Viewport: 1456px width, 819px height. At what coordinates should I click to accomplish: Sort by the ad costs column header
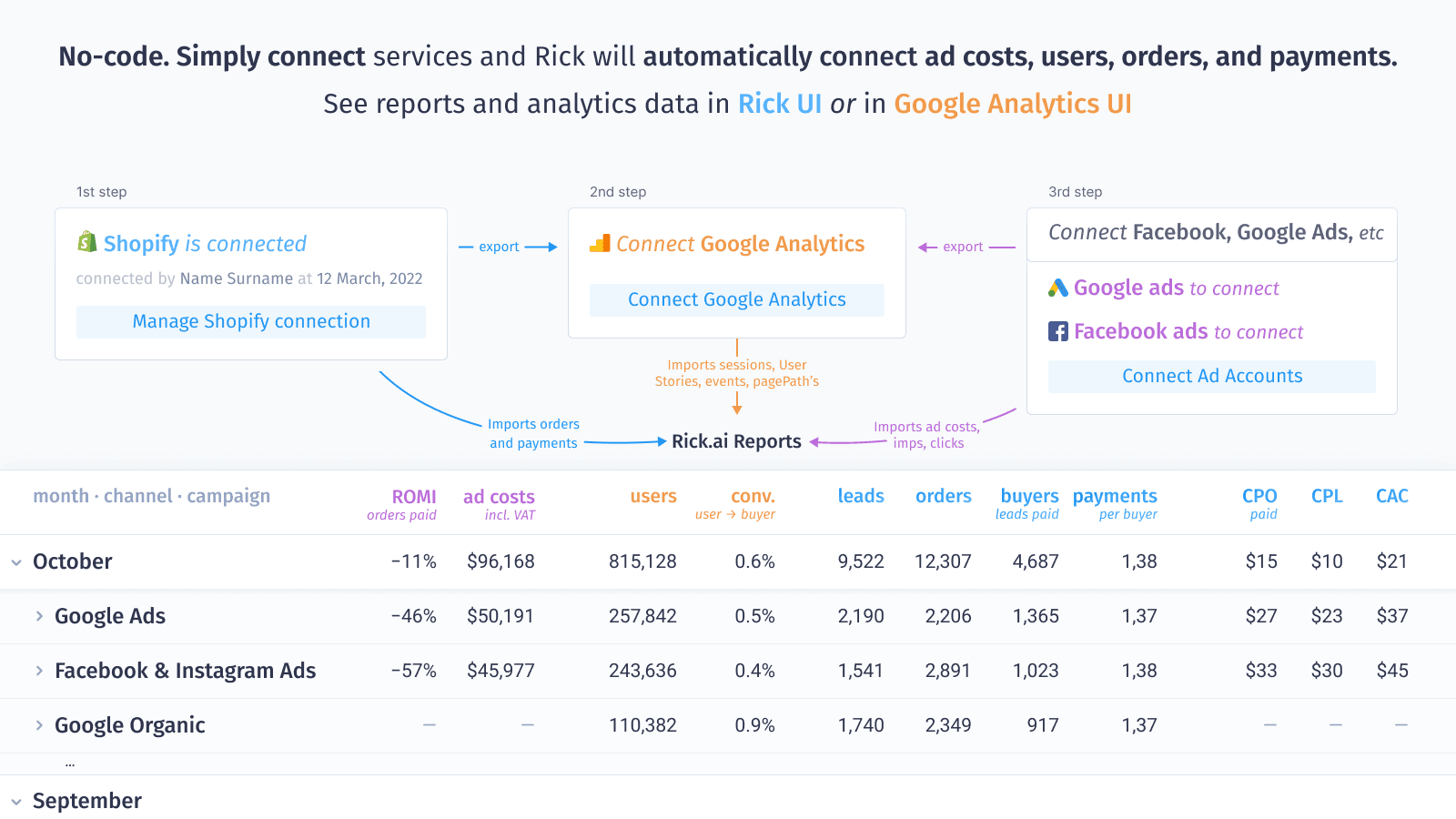click(499, 496)
